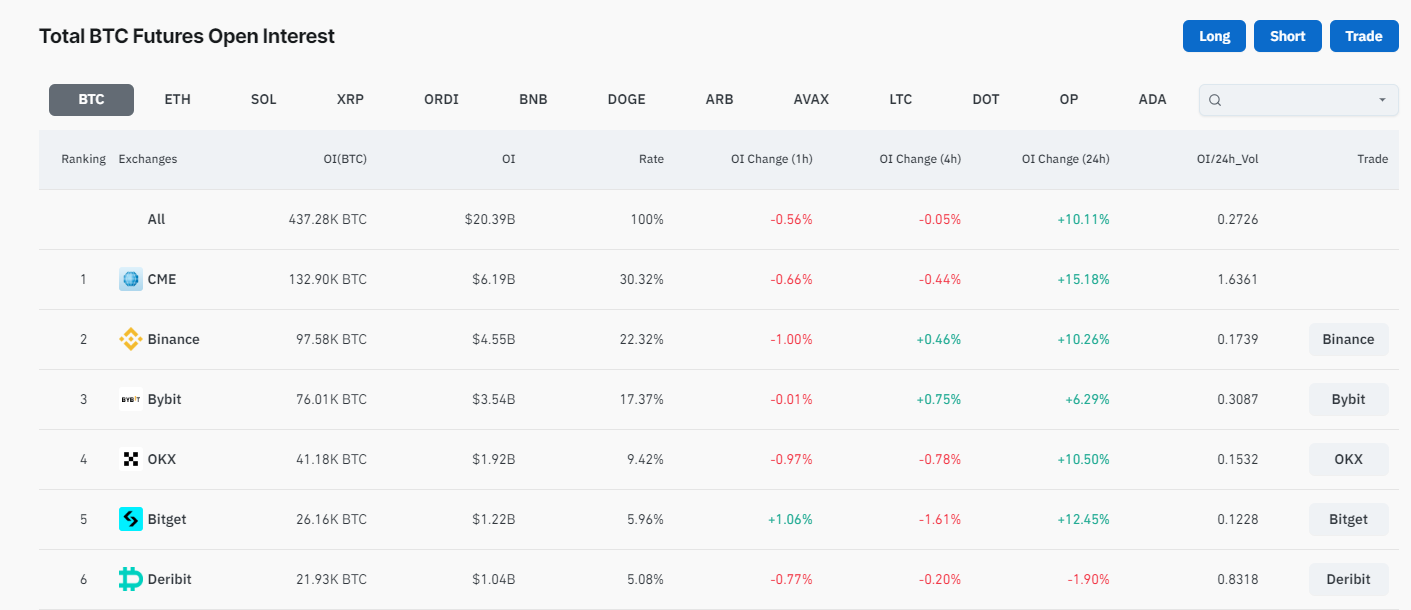This screenshot has height=610, width=1411.
Task: Click the Deribit trade button
Action: point(1348,579)
